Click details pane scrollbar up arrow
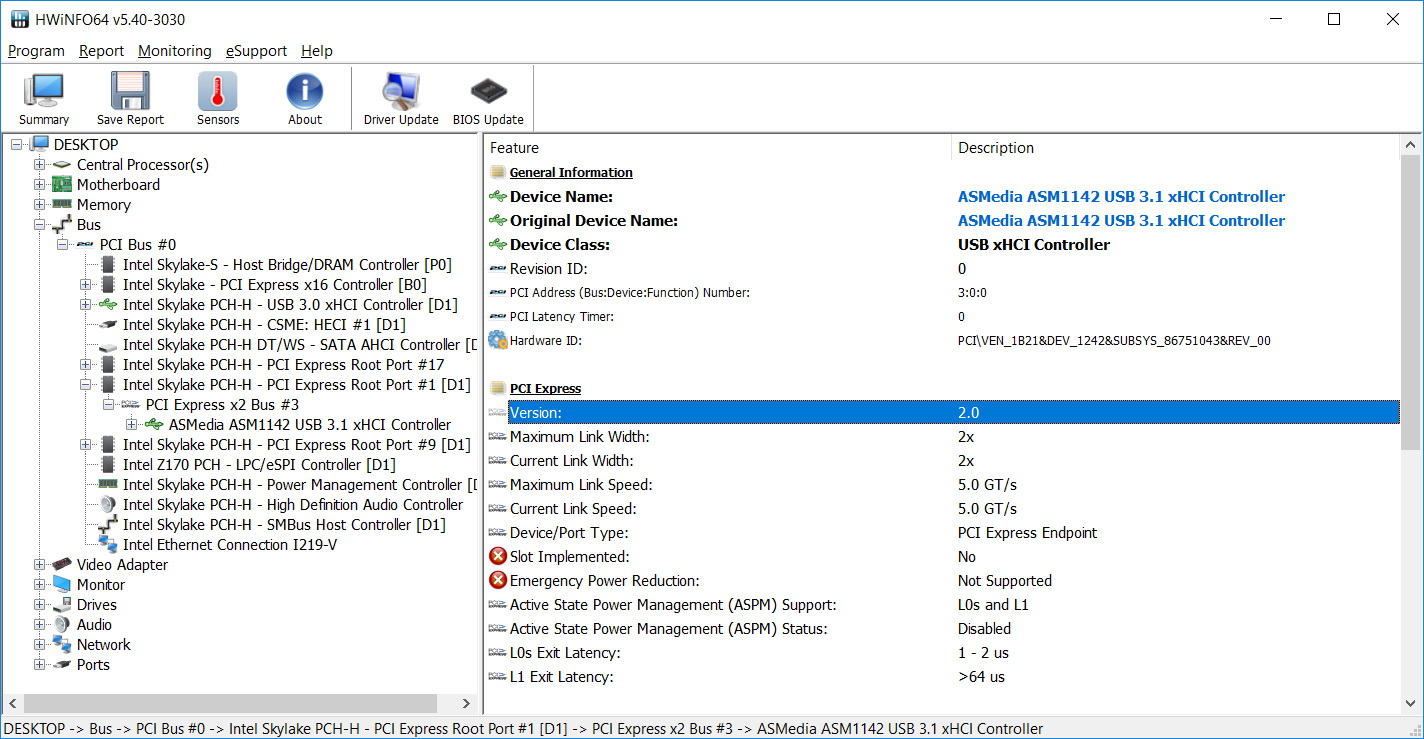This screenshot has width=1424, height=739. [x=1411, y=146]
